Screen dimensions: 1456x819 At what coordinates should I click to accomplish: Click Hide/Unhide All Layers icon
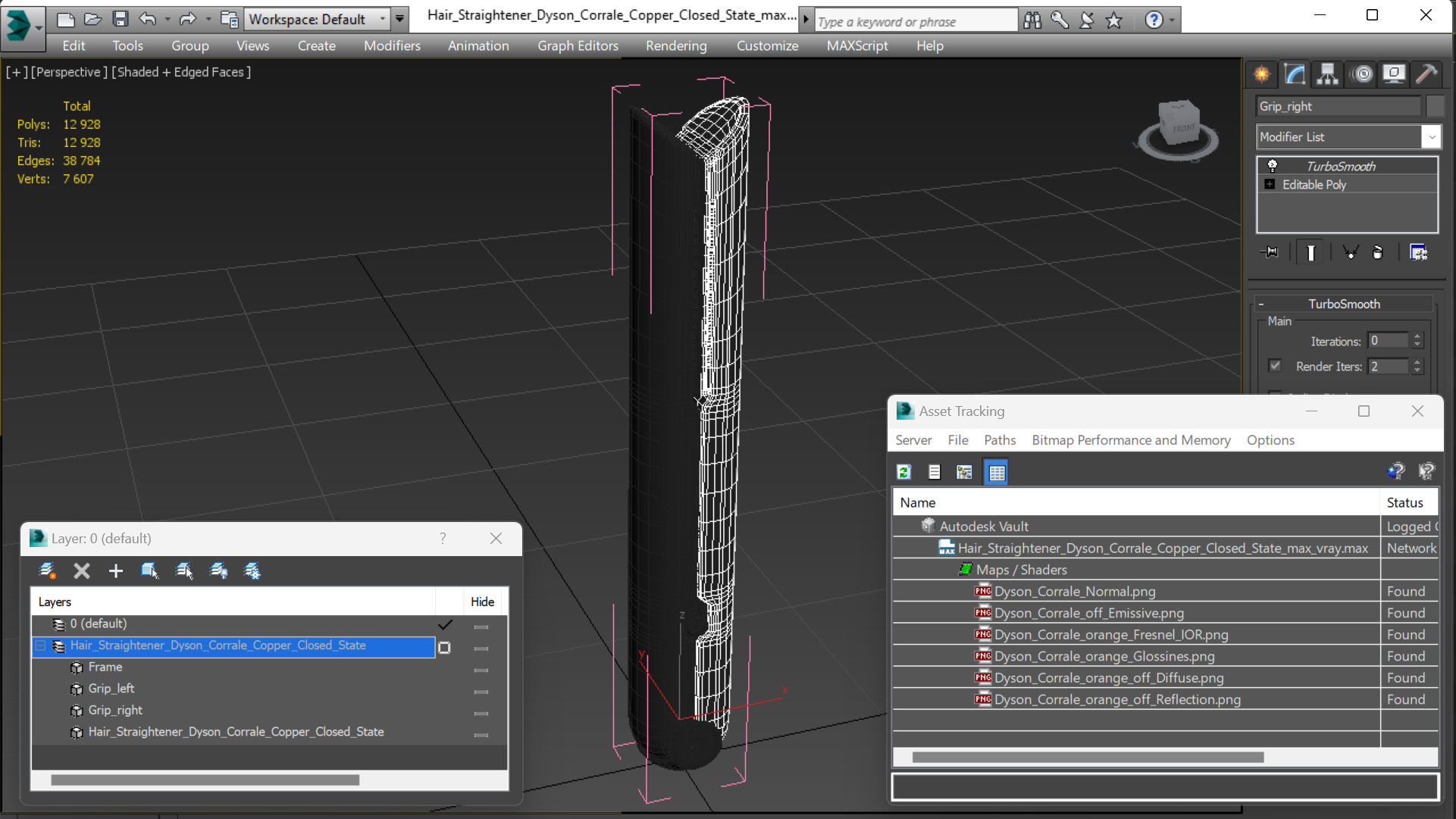[x=219, y=571]
